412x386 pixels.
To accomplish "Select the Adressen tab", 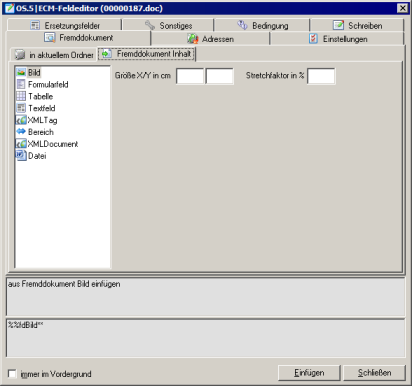I will coord(210,39).
